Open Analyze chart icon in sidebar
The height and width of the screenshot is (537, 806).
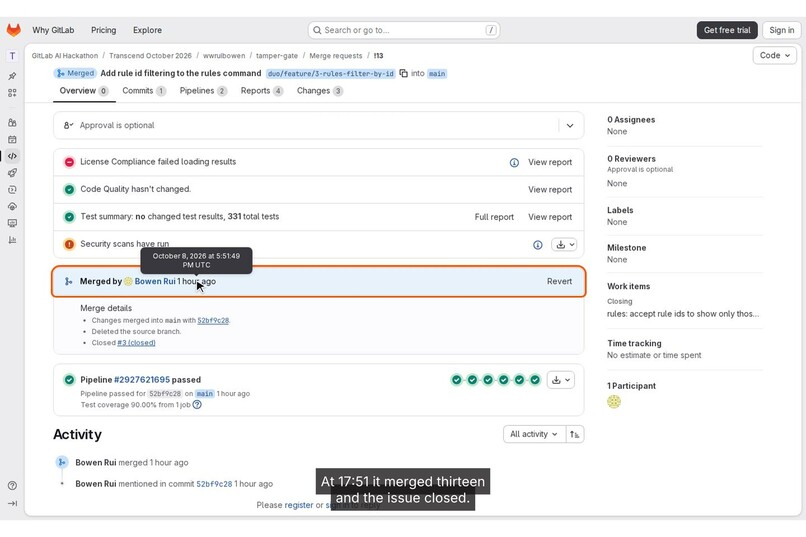[12, 240]
